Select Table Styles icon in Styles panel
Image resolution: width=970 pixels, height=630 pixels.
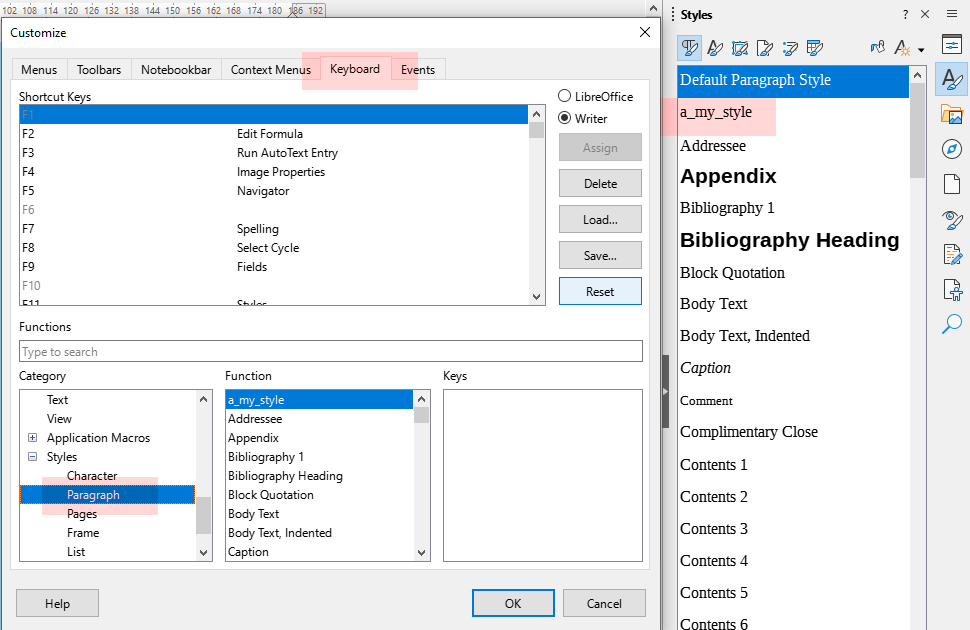815,48
